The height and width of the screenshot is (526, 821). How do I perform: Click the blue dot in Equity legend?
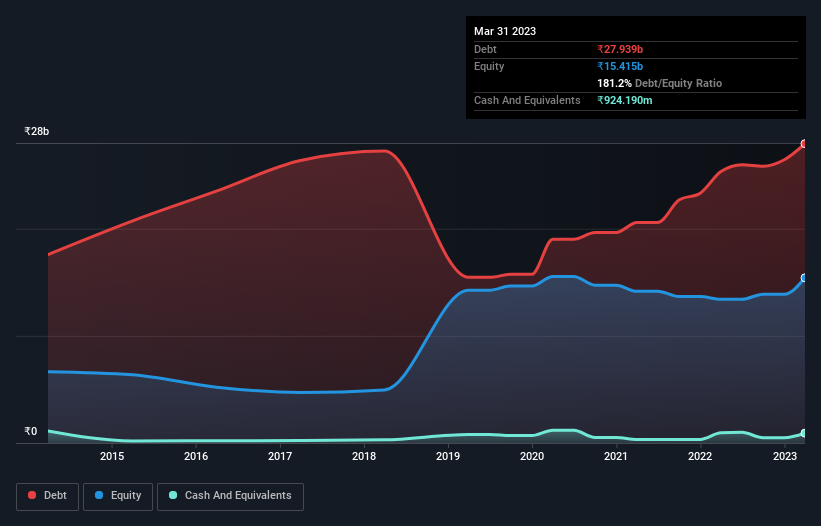(99, 495)
